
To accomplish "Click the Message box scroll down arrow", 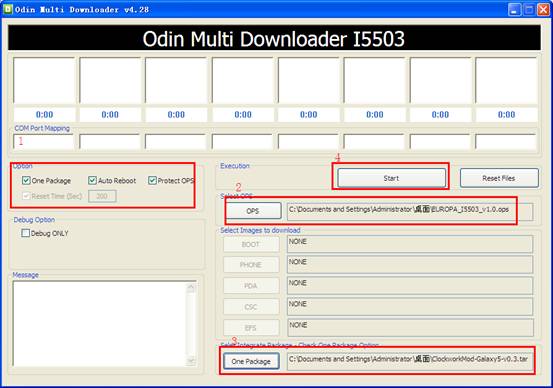I will [x=191, y=360].
